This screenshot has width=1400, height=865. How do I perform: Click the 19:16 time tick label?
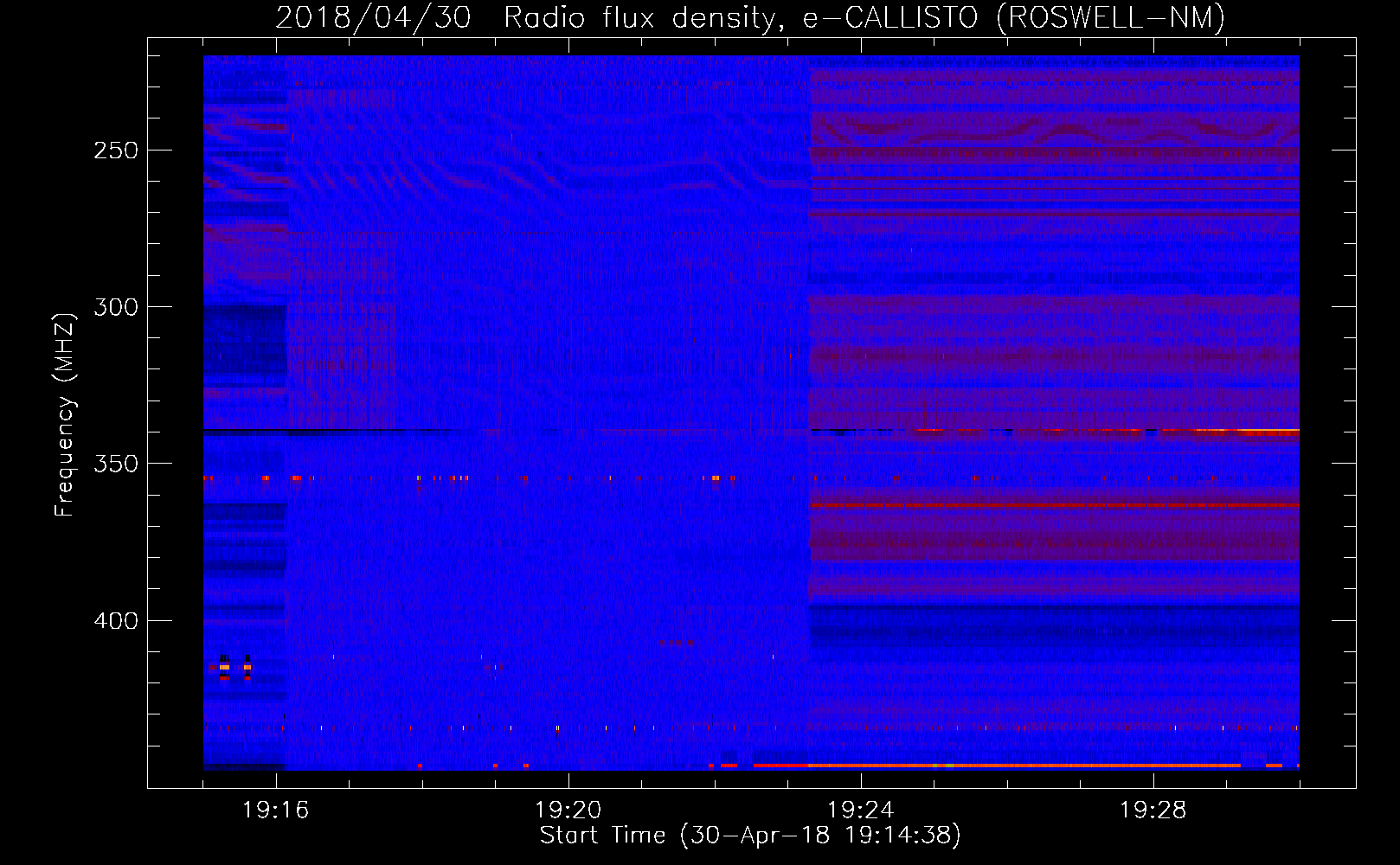[276, 811]
